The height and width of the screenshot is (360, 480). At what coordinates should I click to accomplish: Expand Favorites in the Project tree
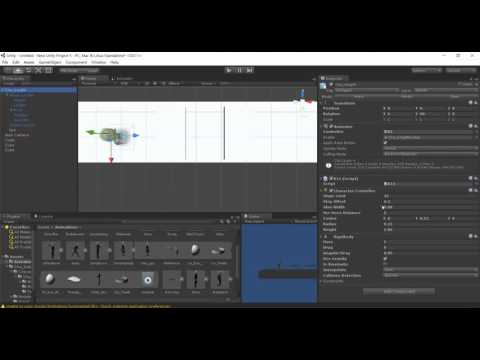(x=3, y=227)
